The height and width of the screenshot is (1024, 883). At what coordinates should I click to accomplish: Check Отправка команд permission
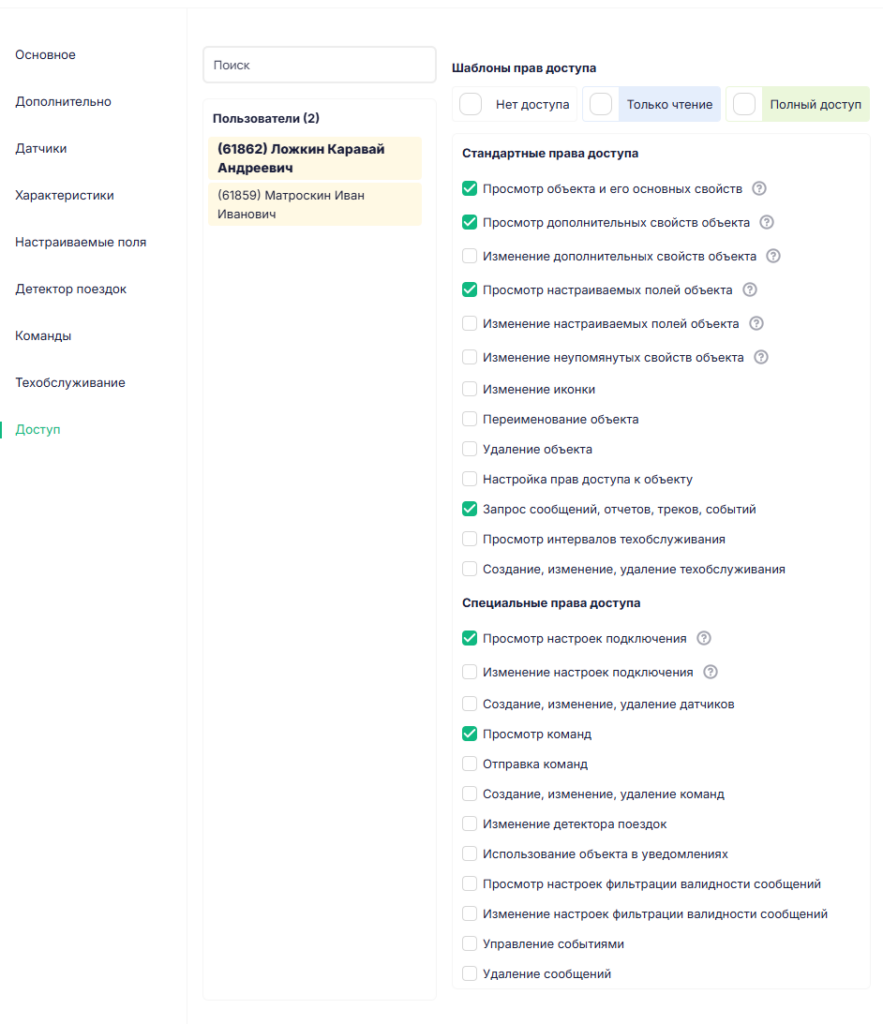470,764
